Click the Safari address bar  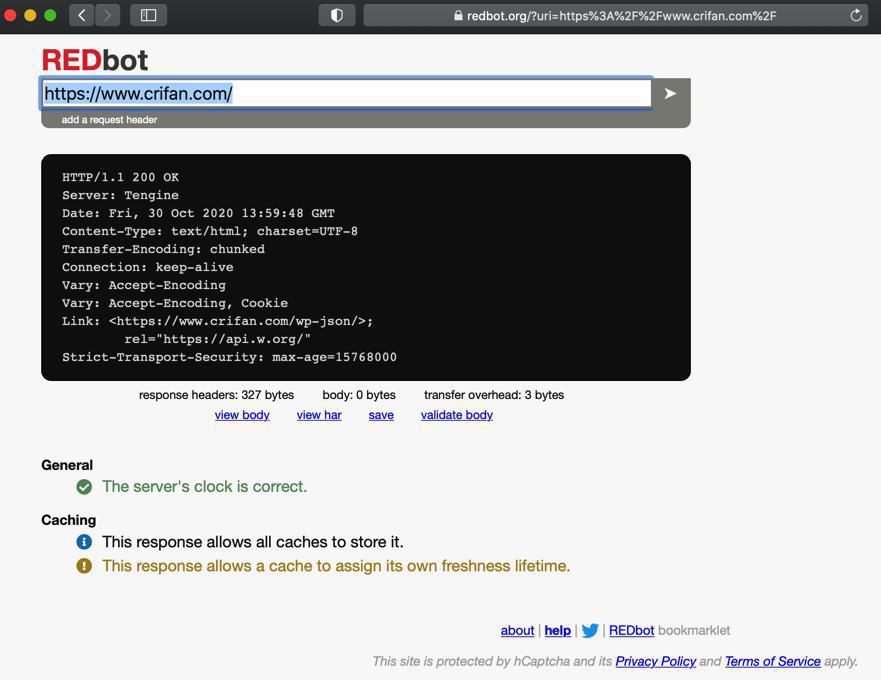(x=615, y=15)
